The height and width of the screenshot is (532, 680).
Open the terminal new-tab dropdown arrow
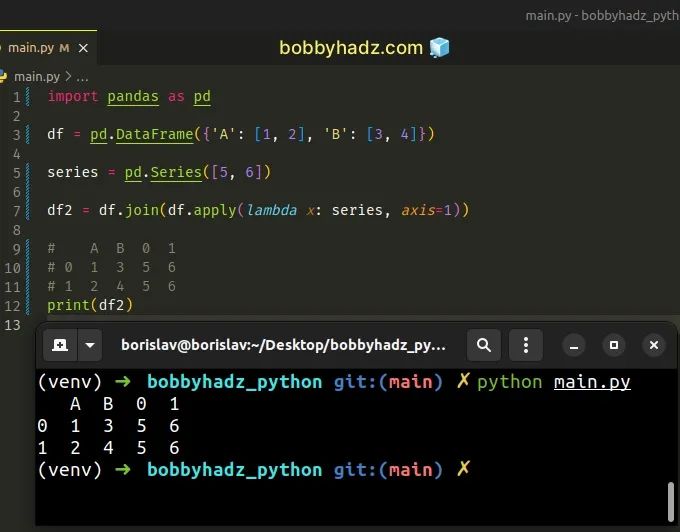[x=90, y=345]
